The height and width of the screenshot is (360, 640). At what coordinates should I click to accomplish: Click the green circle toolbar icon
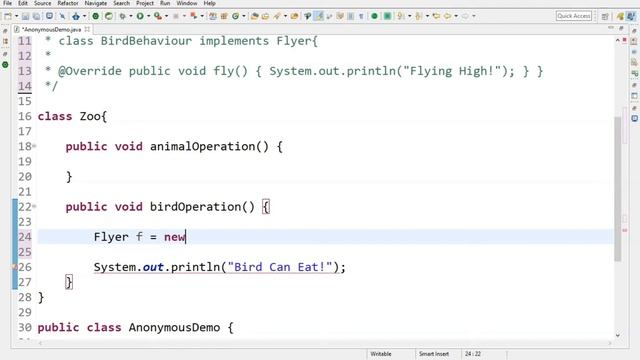pos(374,16)
